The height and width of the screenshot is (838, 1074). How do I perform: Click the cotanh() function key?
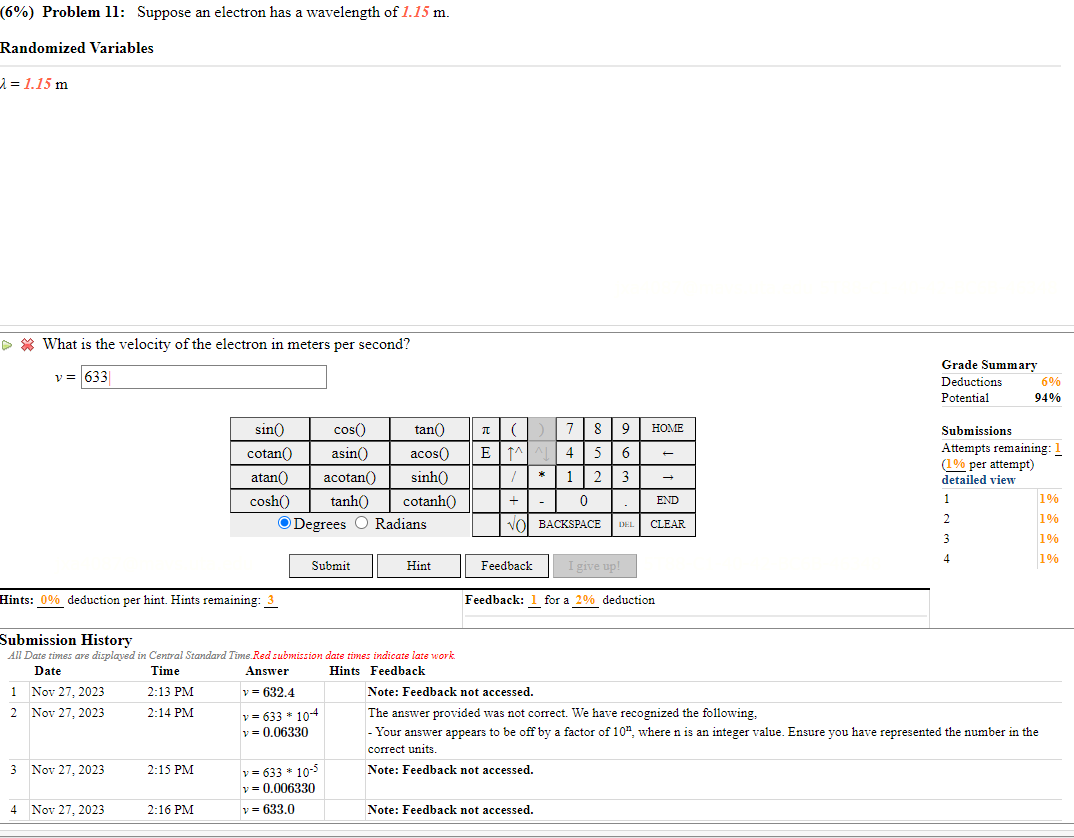429,501
